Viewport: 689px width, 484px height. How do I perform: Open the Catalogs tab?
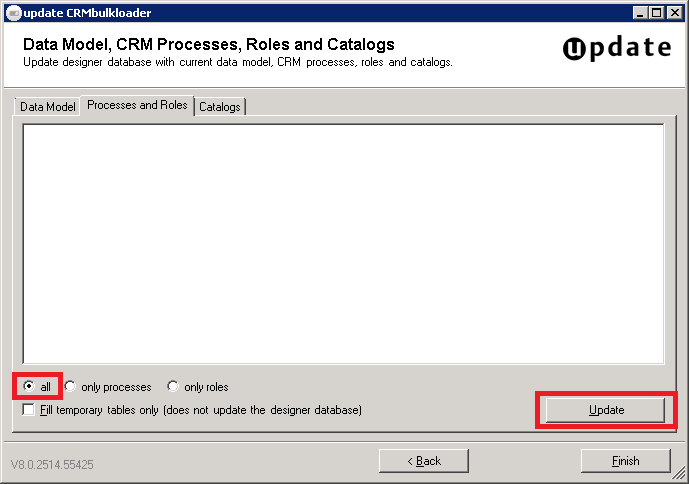(219, 106)
